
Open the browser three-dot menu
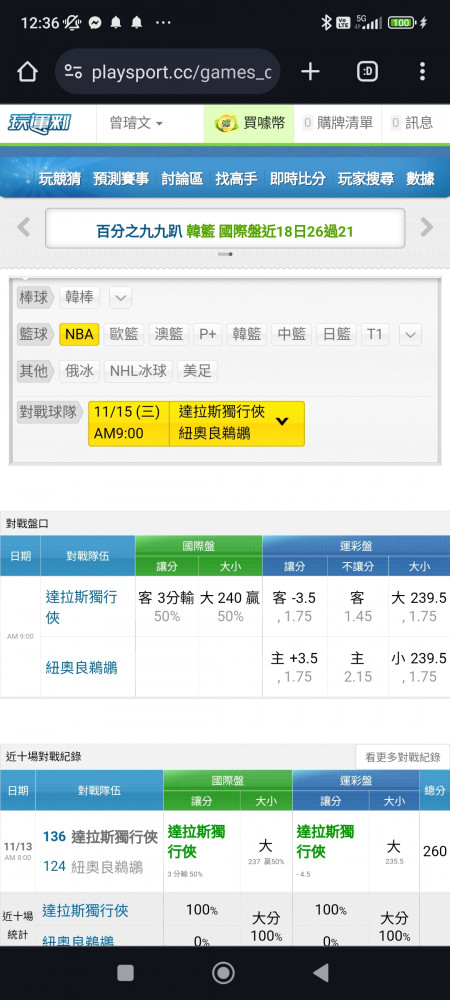[422, 72]
